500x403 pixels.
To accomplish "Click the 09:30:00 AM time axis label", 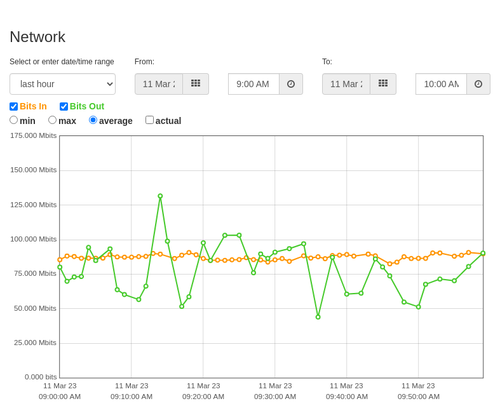I will click(275, 397).
